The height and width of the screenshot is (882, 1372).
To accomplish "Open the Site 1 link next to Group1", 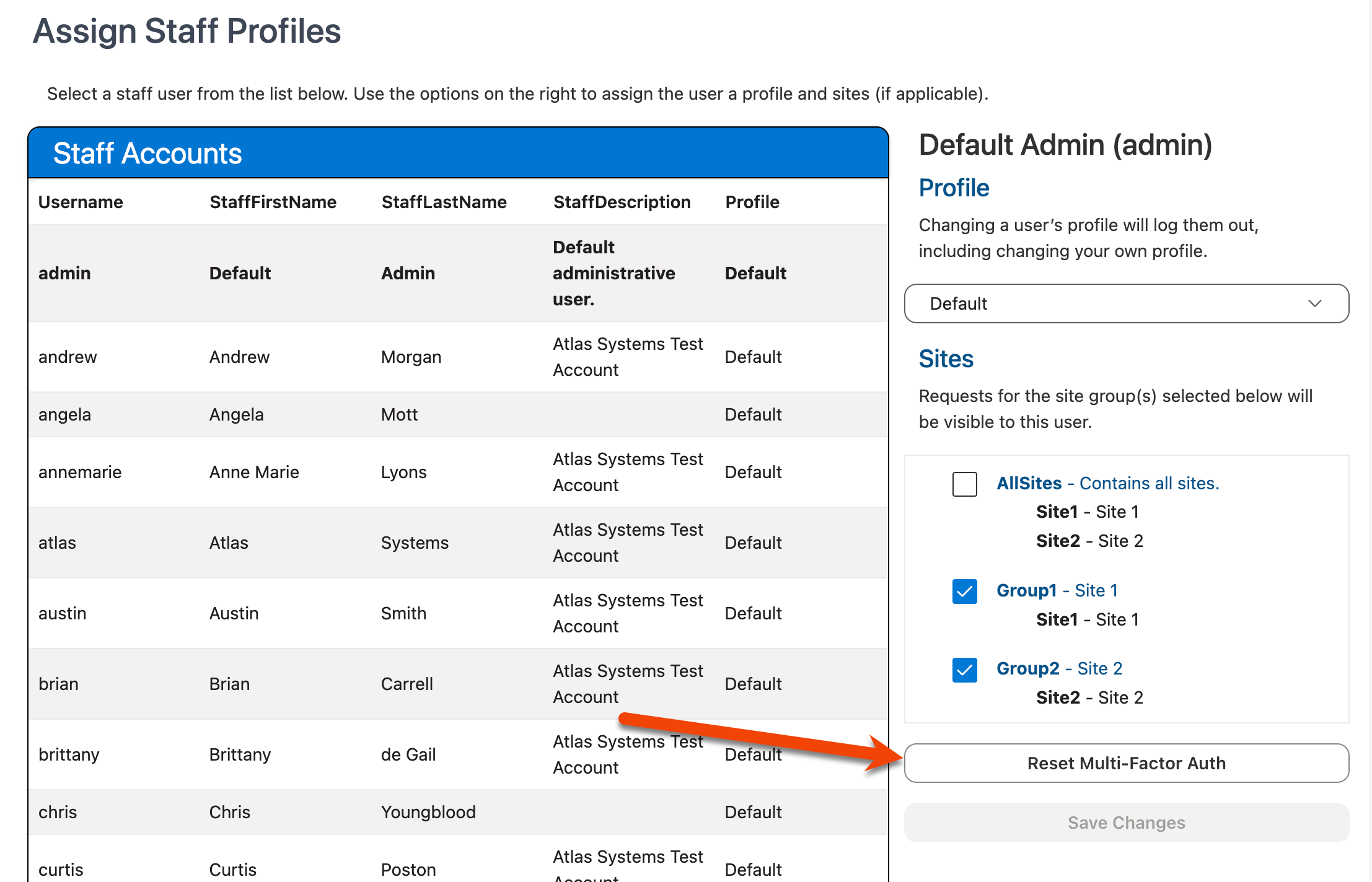I will click(x=1096, y=590).
